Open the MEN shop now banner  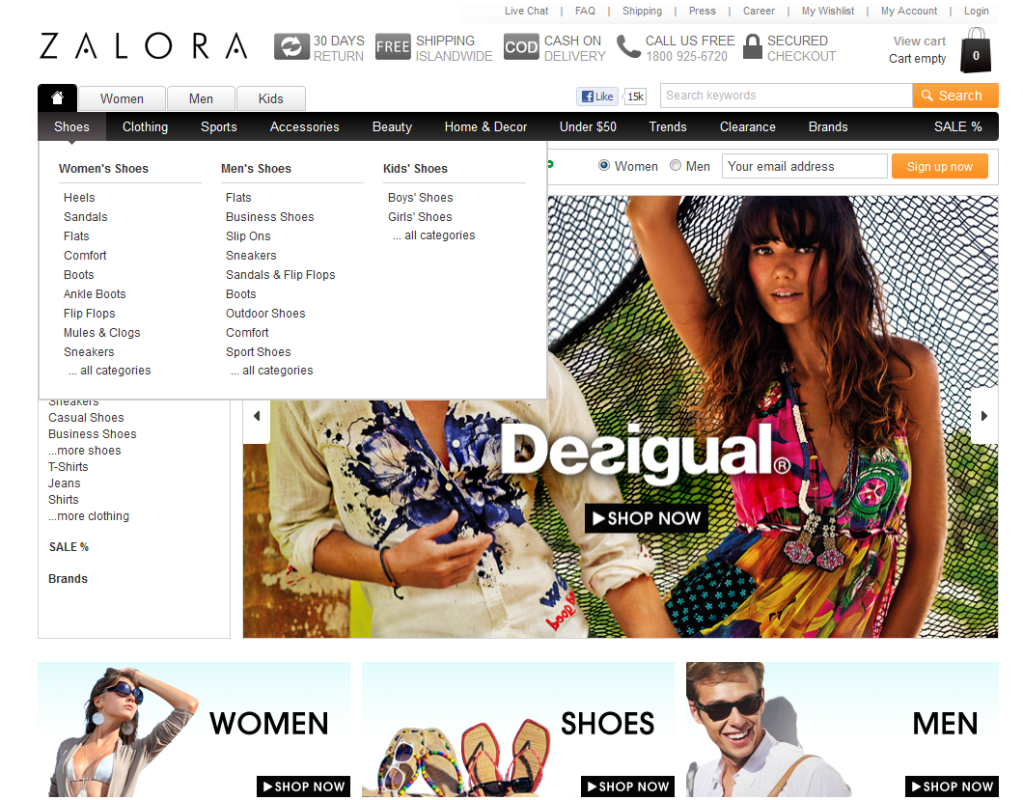coord(842,730)
